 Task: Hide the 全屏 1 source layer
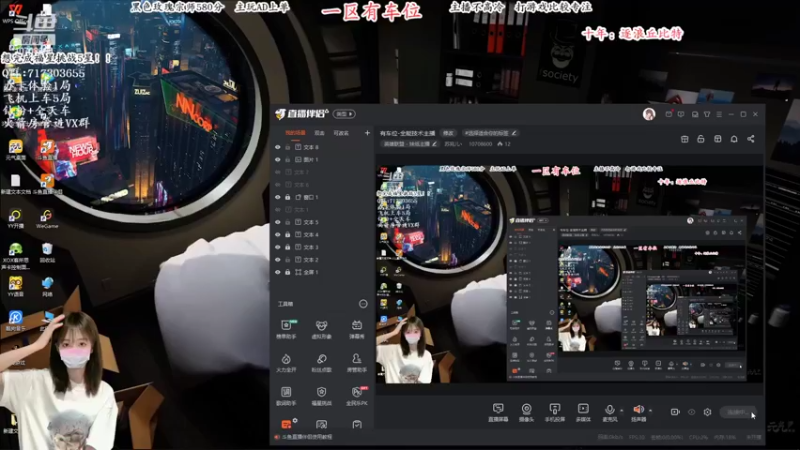pos(278,272)
